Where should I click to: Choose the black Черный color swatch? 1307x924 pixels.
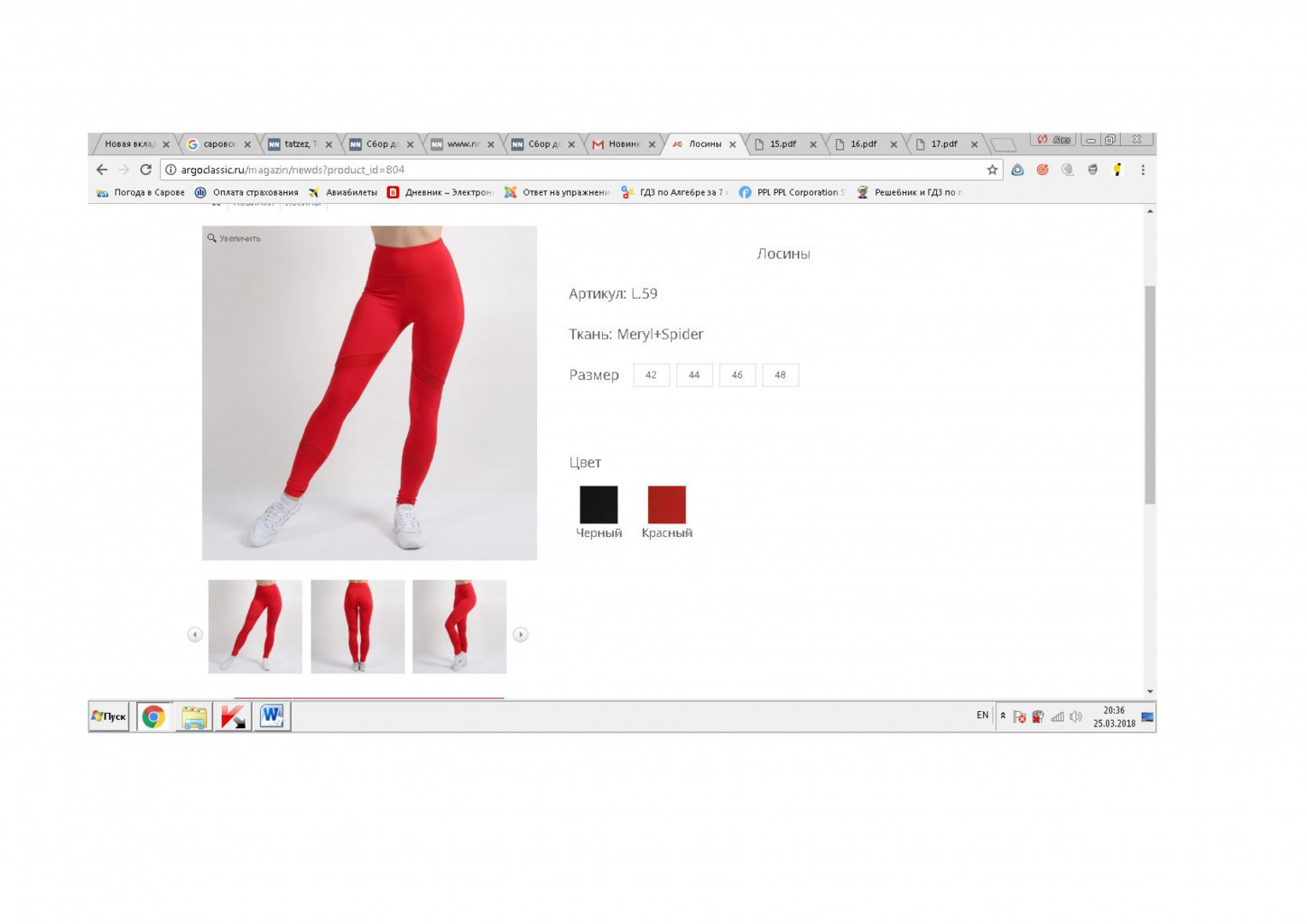point(598,504)
